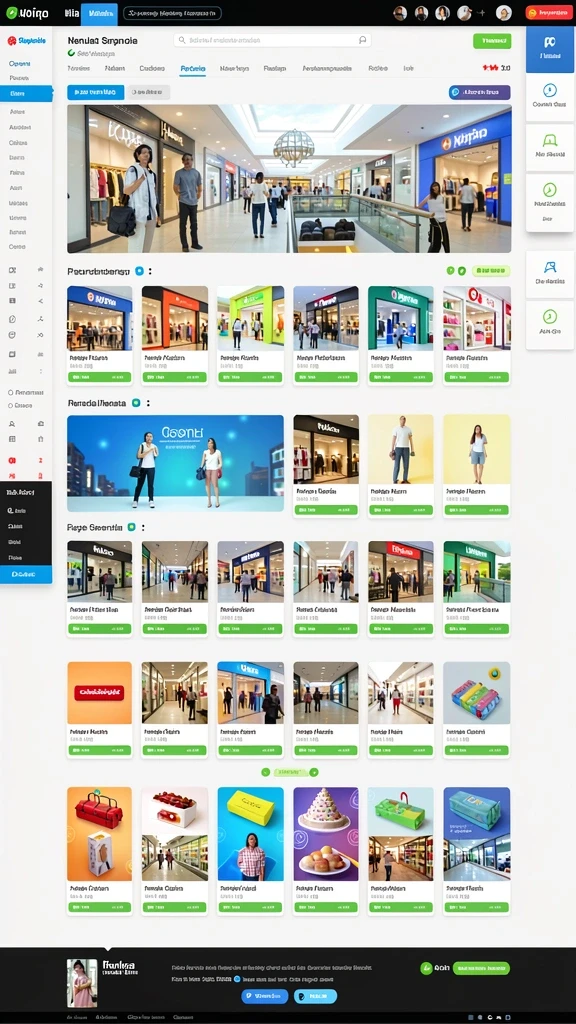Screen dimensions: 576x1024
Task: Open the card showing a colorful crayon box
Action: tap(477, 709)
